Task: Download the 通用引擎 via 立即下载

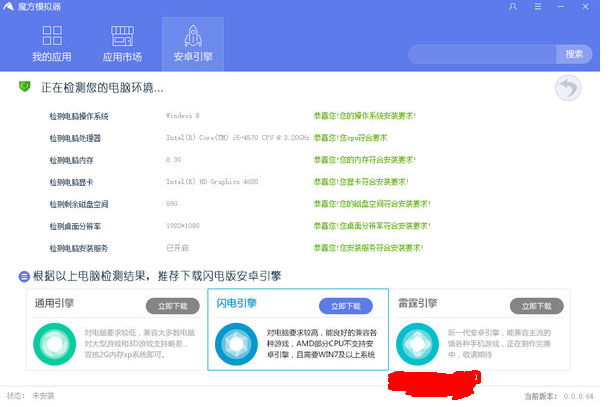Action: point(173,306)
